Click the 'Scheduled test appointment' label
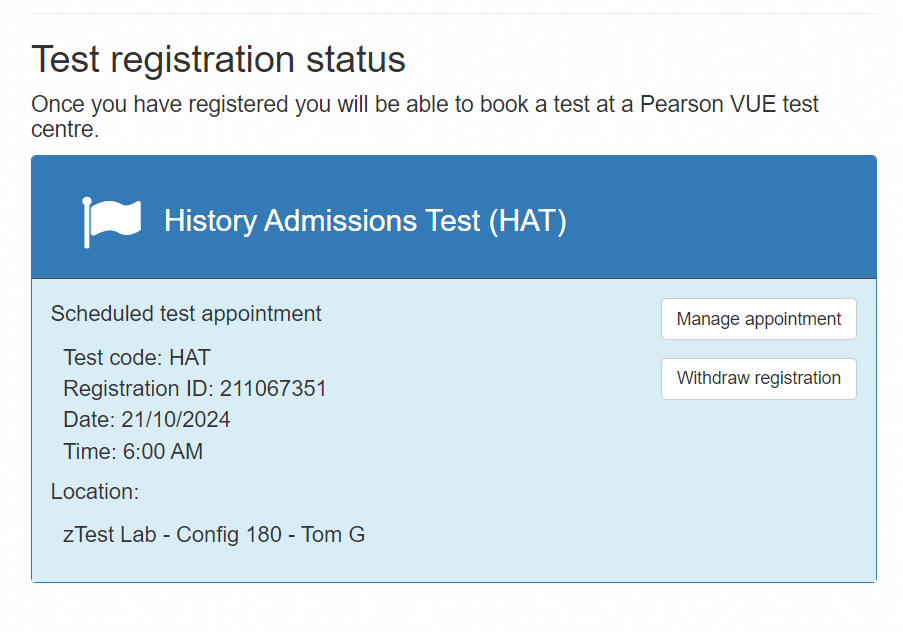The image size is (903, 632). click(x=186, y=314)
